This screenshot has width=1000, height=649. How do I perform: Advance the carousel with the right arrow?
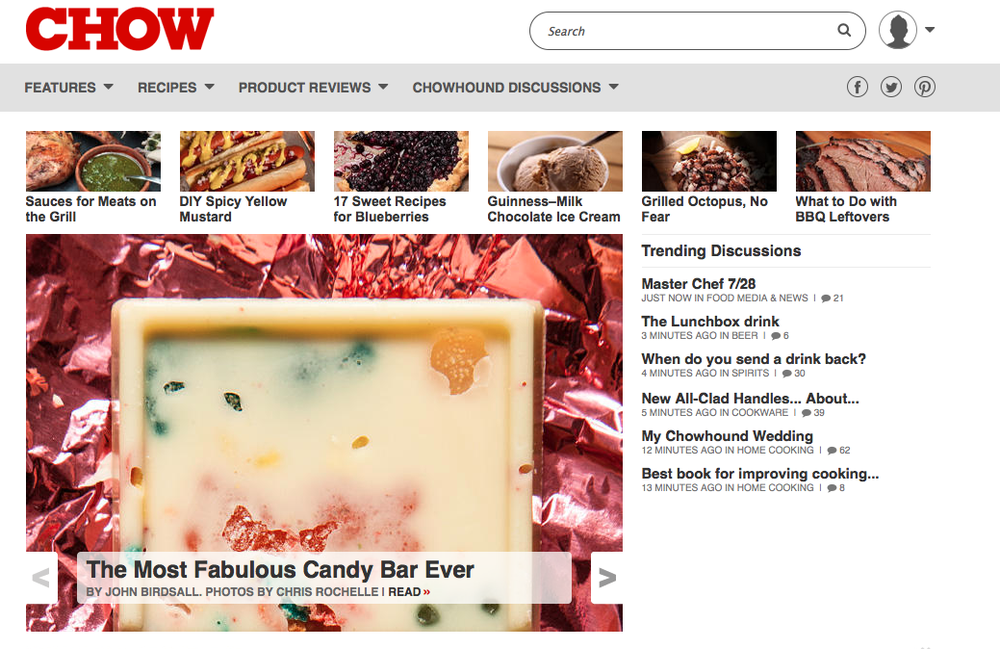point(607,578)
